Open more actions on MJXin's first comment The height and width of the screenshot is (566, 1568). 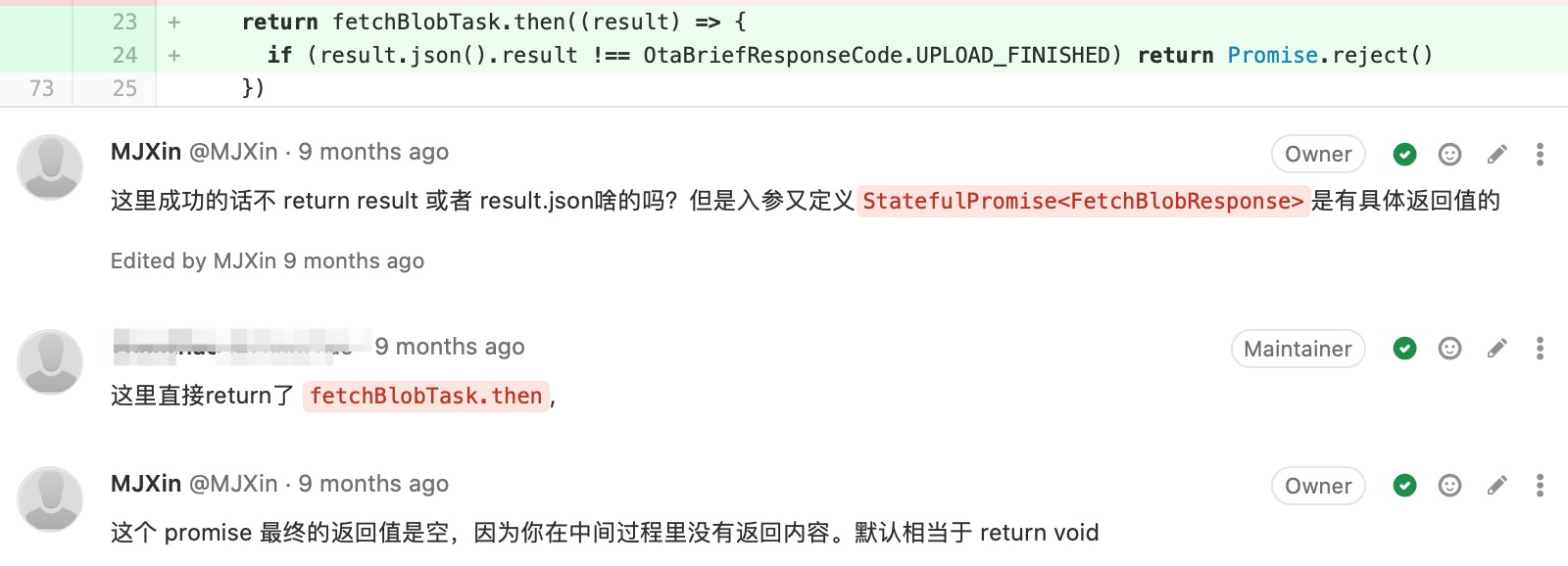pos(1540,154)
